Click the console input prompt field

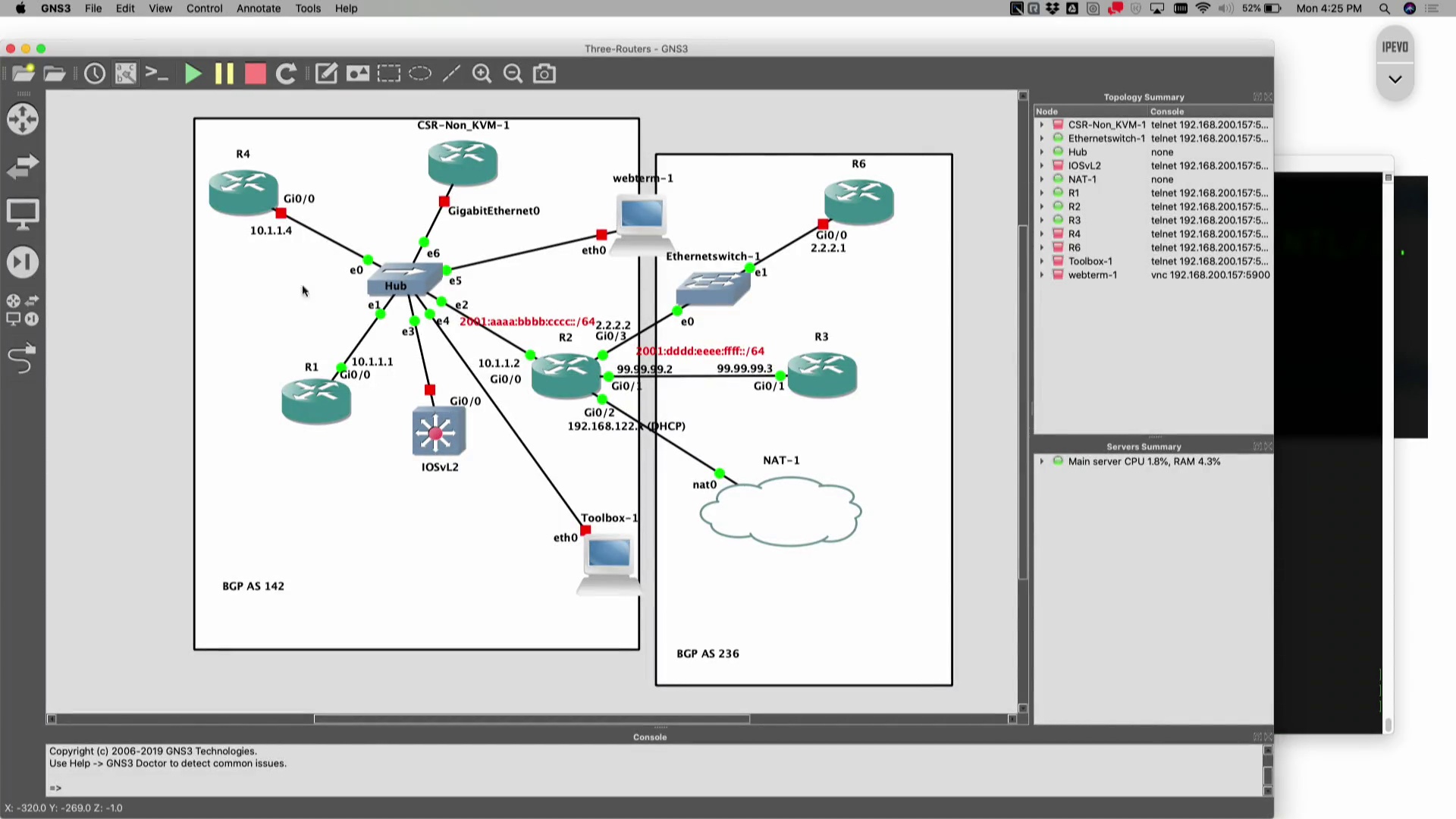652,788
